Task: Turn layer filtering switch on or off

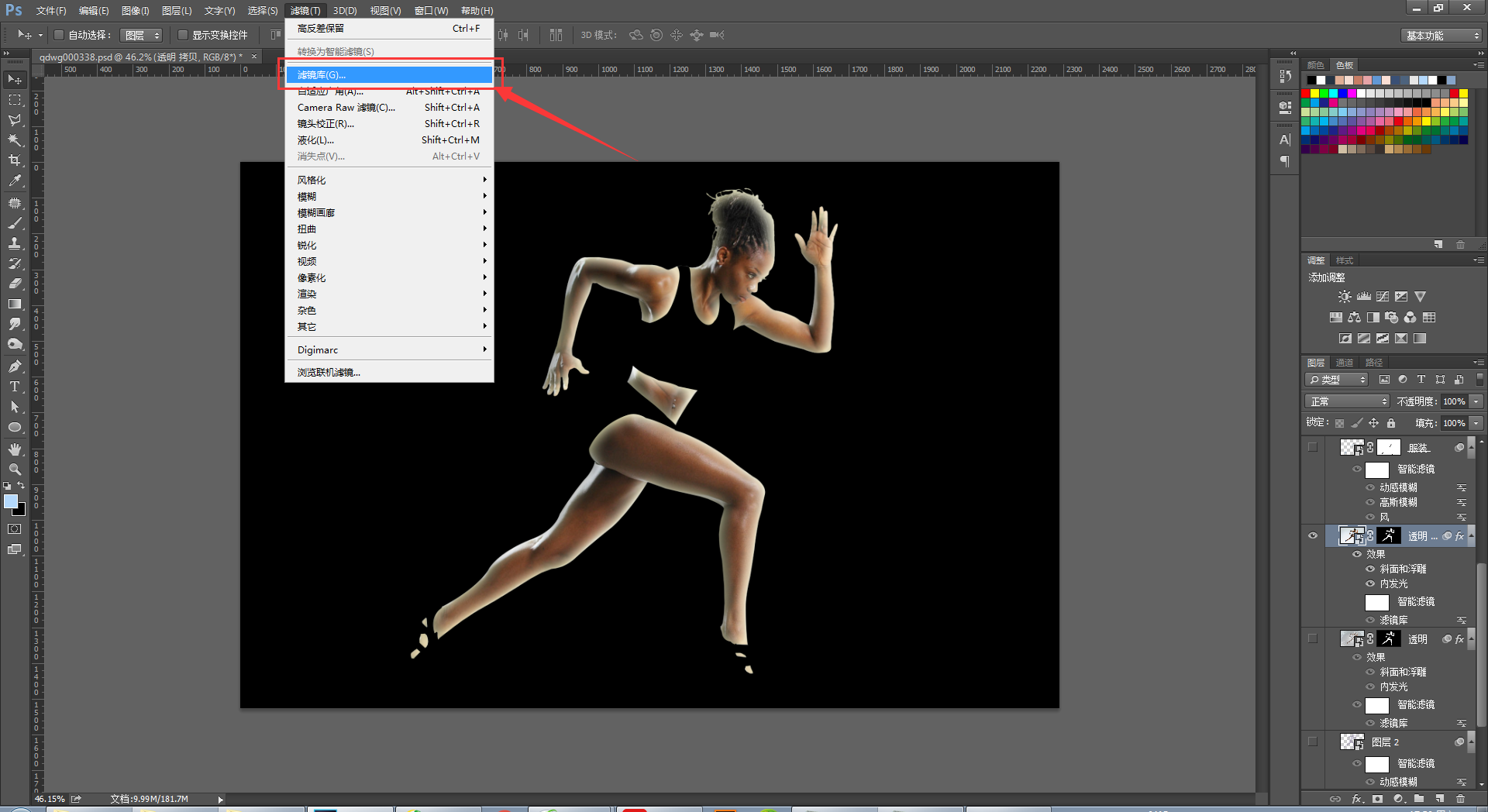Action: [x=1479, y=380]
